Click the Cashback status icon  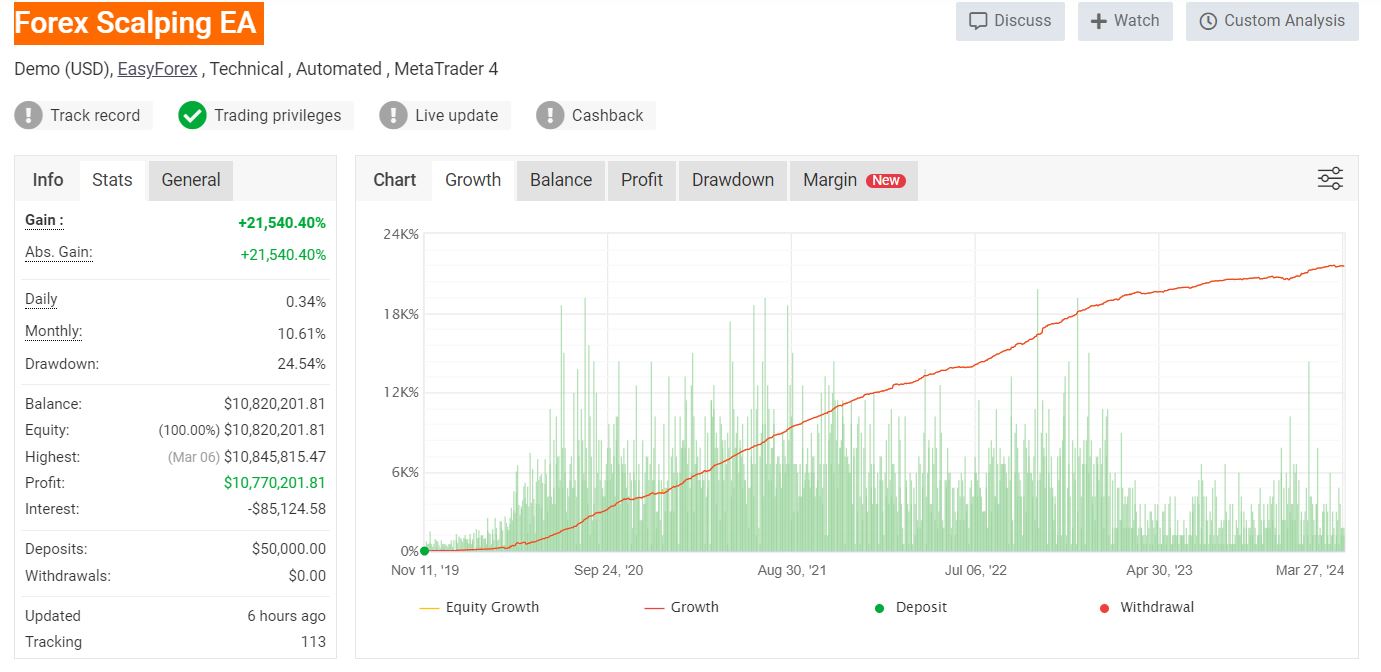549,115
